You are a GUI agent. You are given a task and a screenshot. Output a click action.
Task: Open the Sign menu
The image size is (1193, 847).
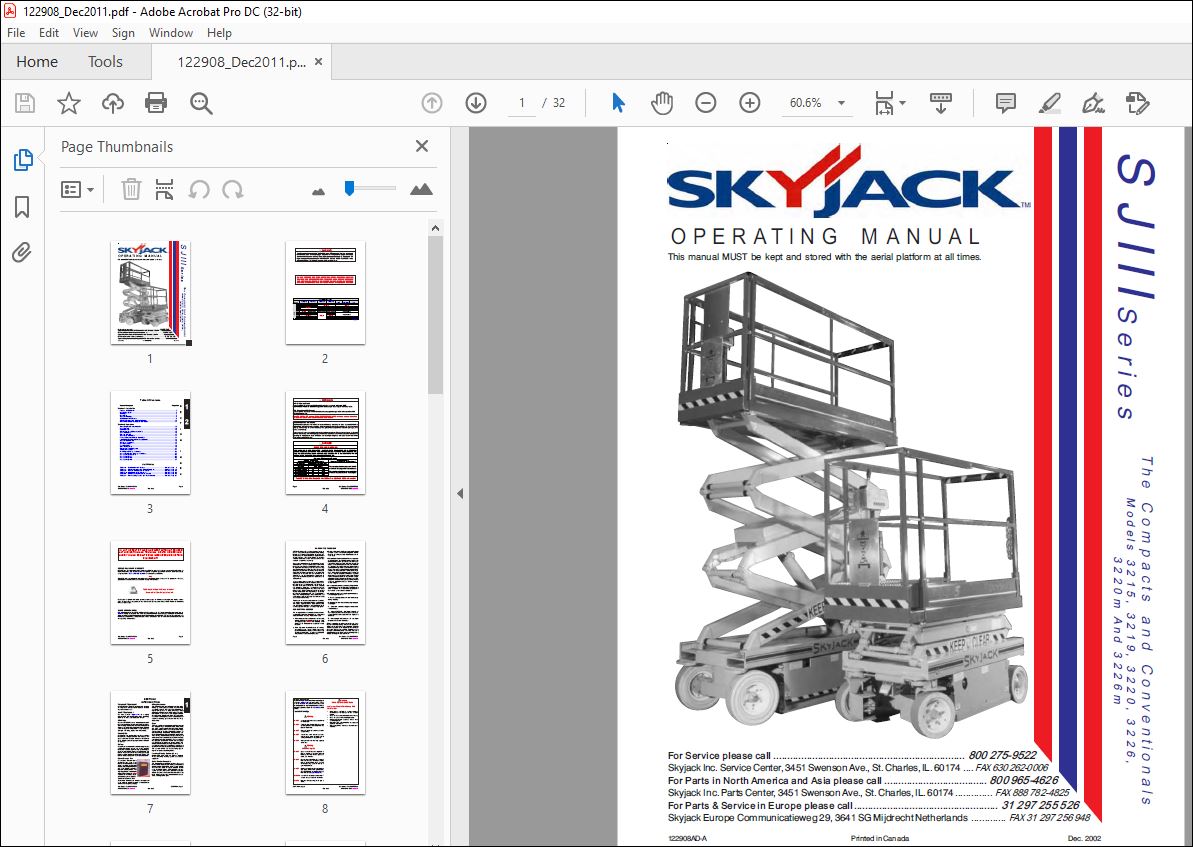tap(123, 33)
